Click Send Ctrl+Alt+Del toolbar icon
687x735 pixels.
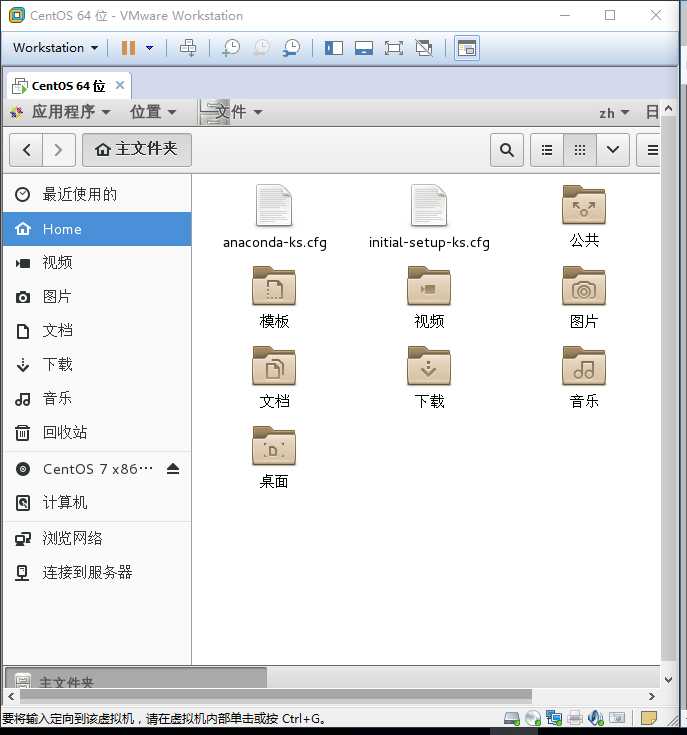click(x=188, y=48)
